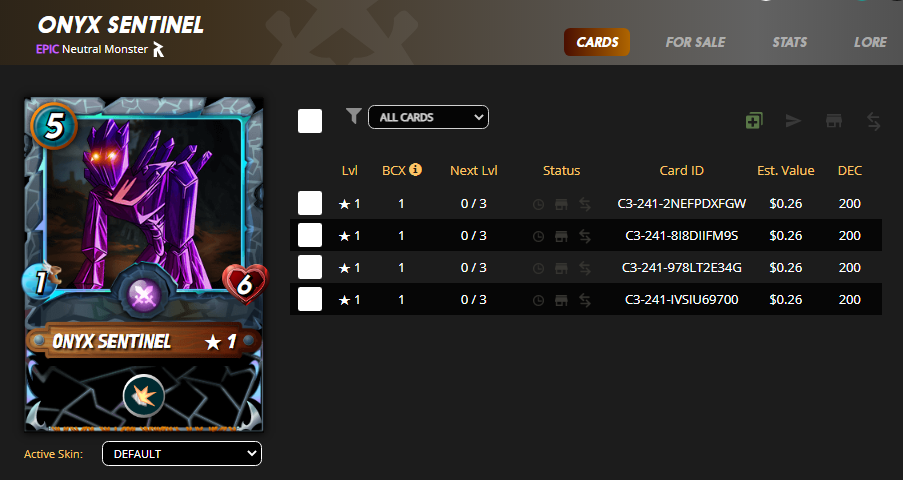The image size is (903, 480).
Task: Check the box for card C3-241-2NEFPDXFGW
Action: tap(310, 203)
